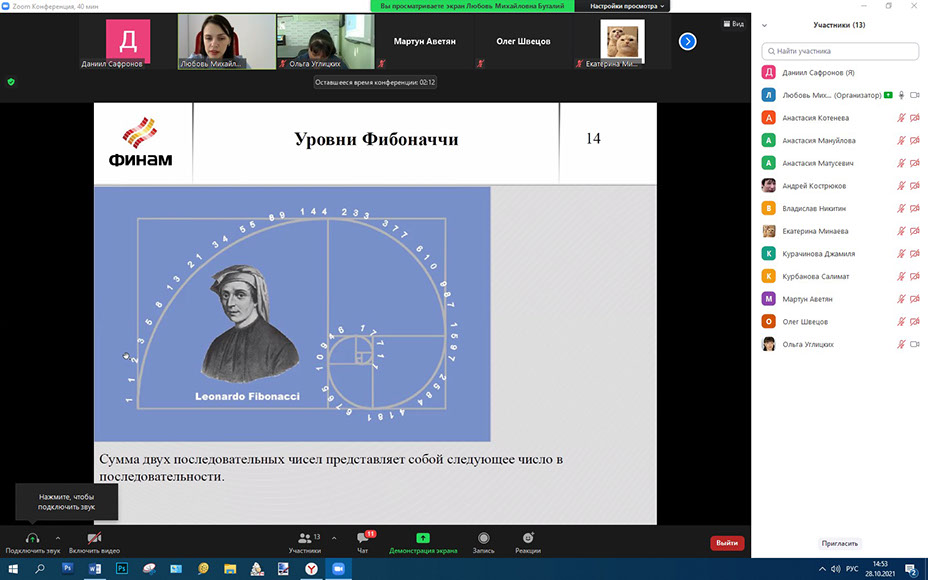
Task: Click the green encryption shield icon
Action: (x=11, y=82)
